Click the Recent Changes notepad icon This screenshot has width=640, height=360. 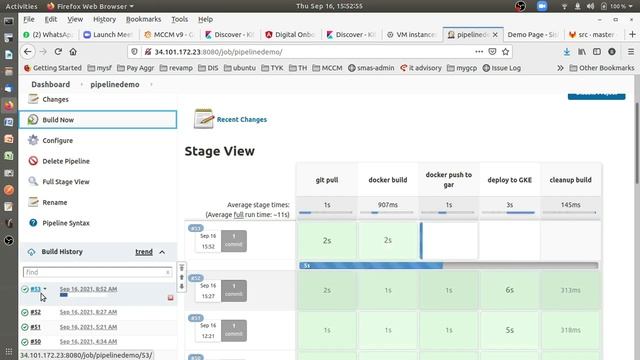[x=203, y=119]
